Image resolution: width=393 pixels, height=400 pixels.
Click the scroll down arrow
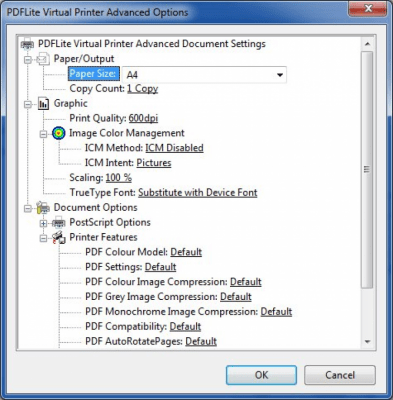(367, 342)
